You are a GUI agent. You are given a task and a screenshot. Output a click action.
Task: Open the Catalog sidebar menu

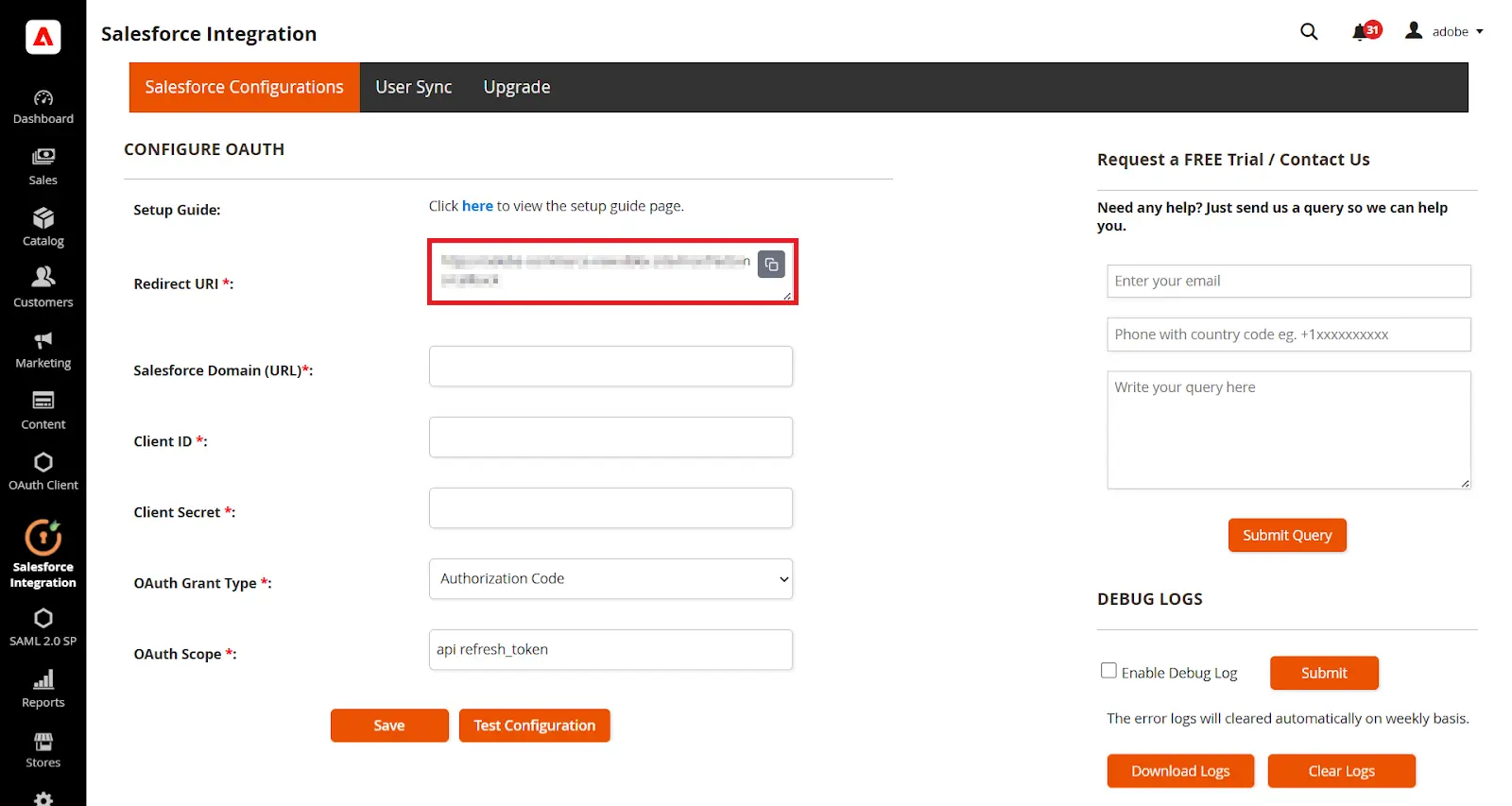tap(43, 228)
